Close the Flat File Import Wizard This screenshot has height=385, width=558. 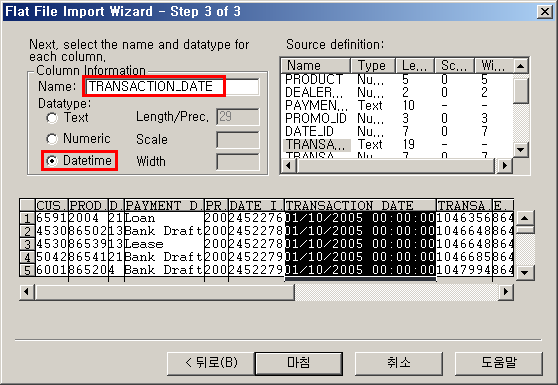pyautogui.click(x=545, y=12)
